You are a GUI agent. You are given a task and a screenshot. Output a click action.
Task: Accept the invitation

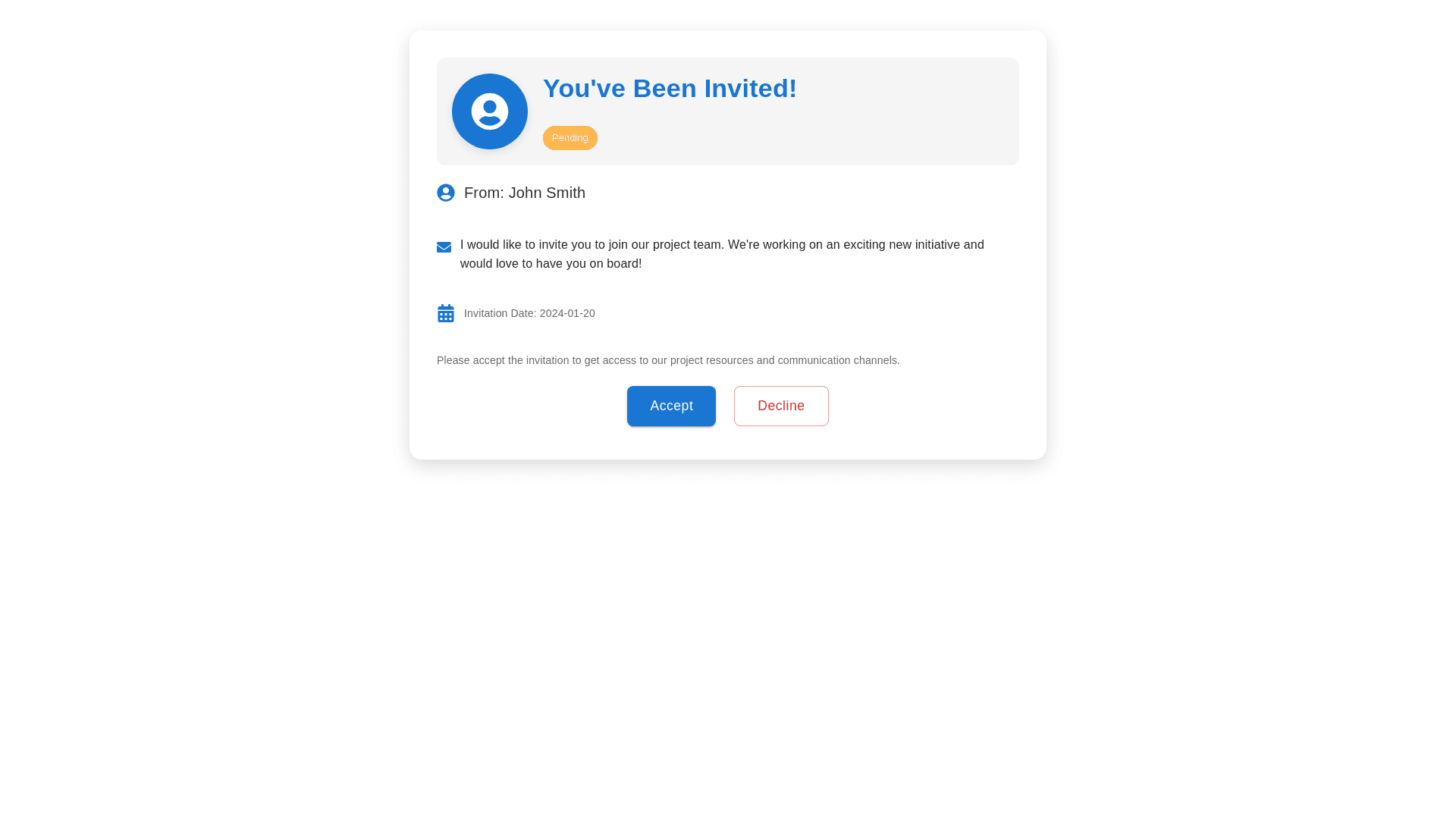671,406
